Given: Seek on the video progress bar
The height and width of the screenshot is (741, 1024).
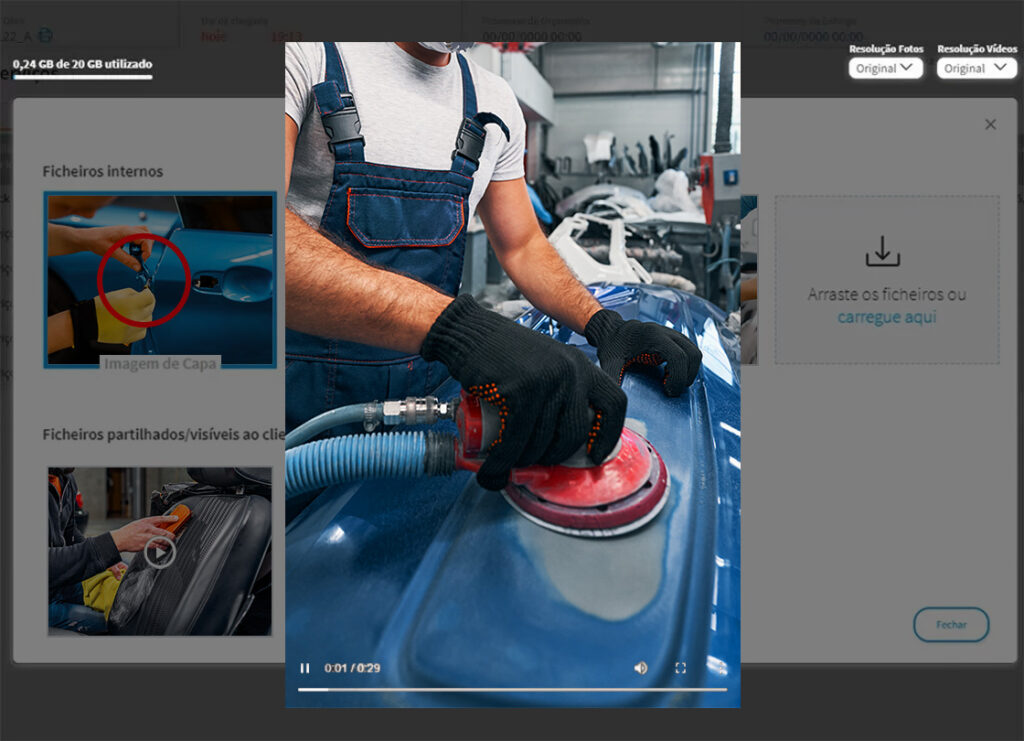Looking at the screenshot, I should coord(513,689).
